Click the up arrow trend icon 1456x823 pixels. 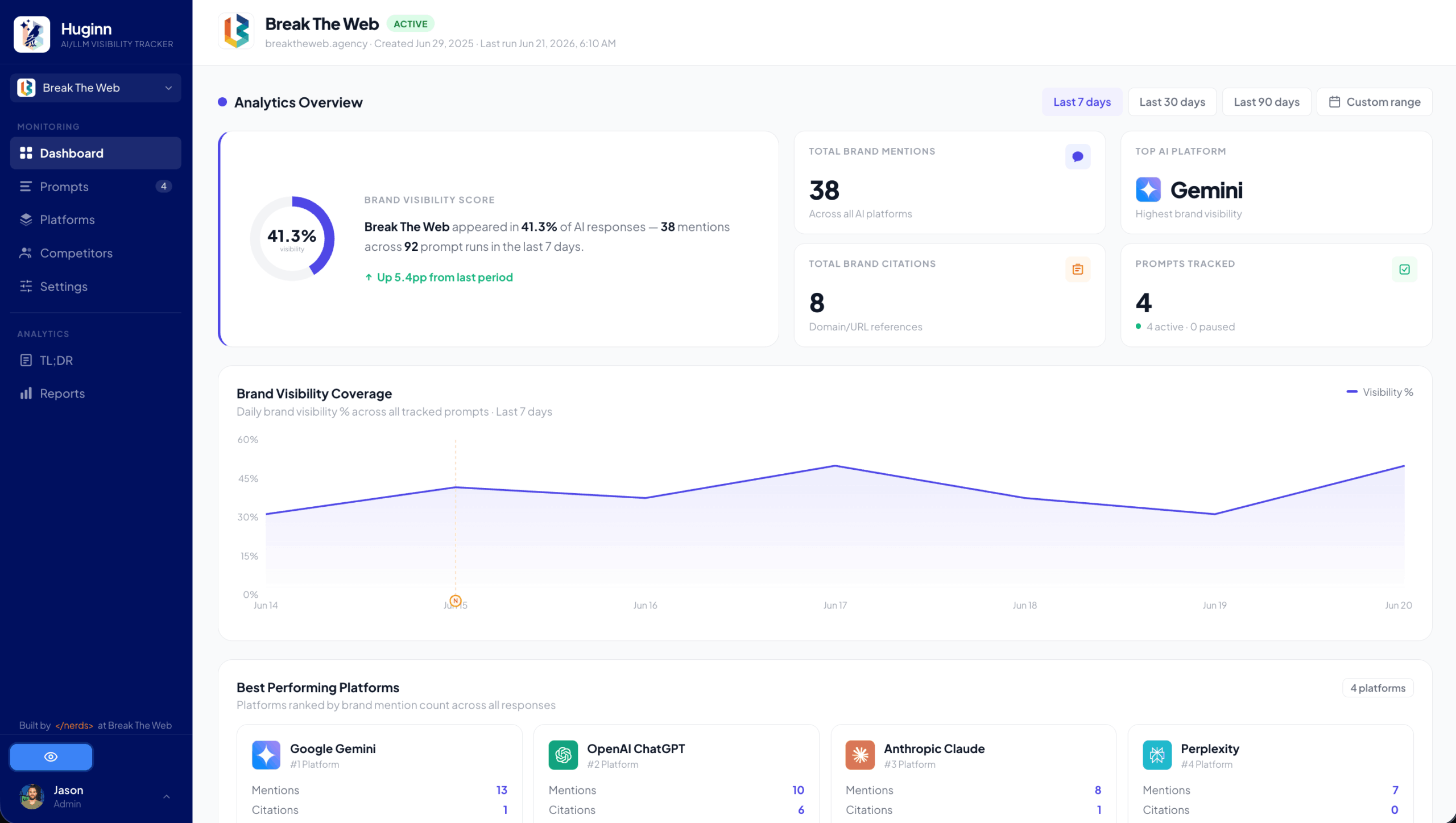point(369,277)
